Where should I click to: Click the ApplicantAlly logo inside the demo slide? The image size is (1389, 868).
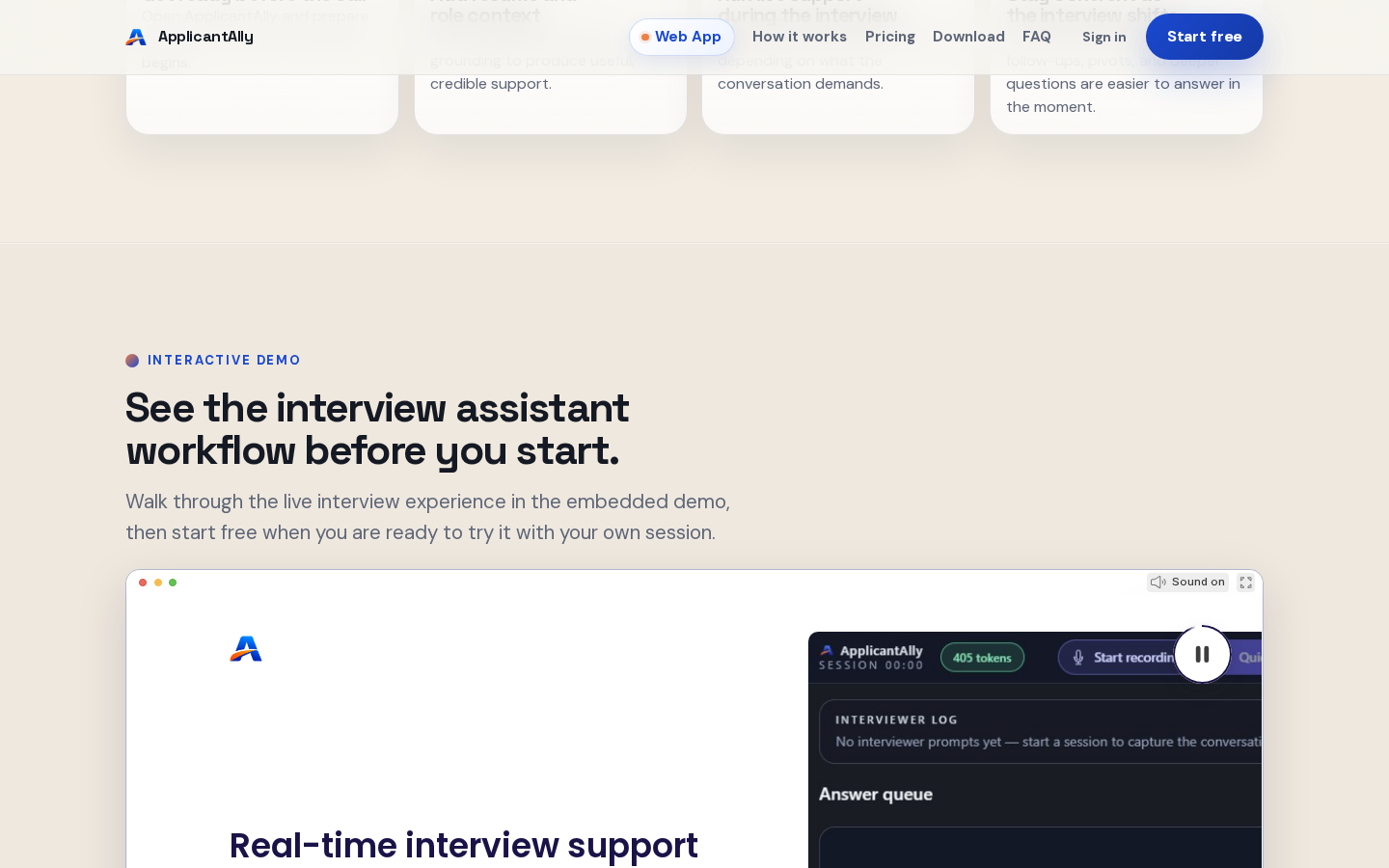246,649
